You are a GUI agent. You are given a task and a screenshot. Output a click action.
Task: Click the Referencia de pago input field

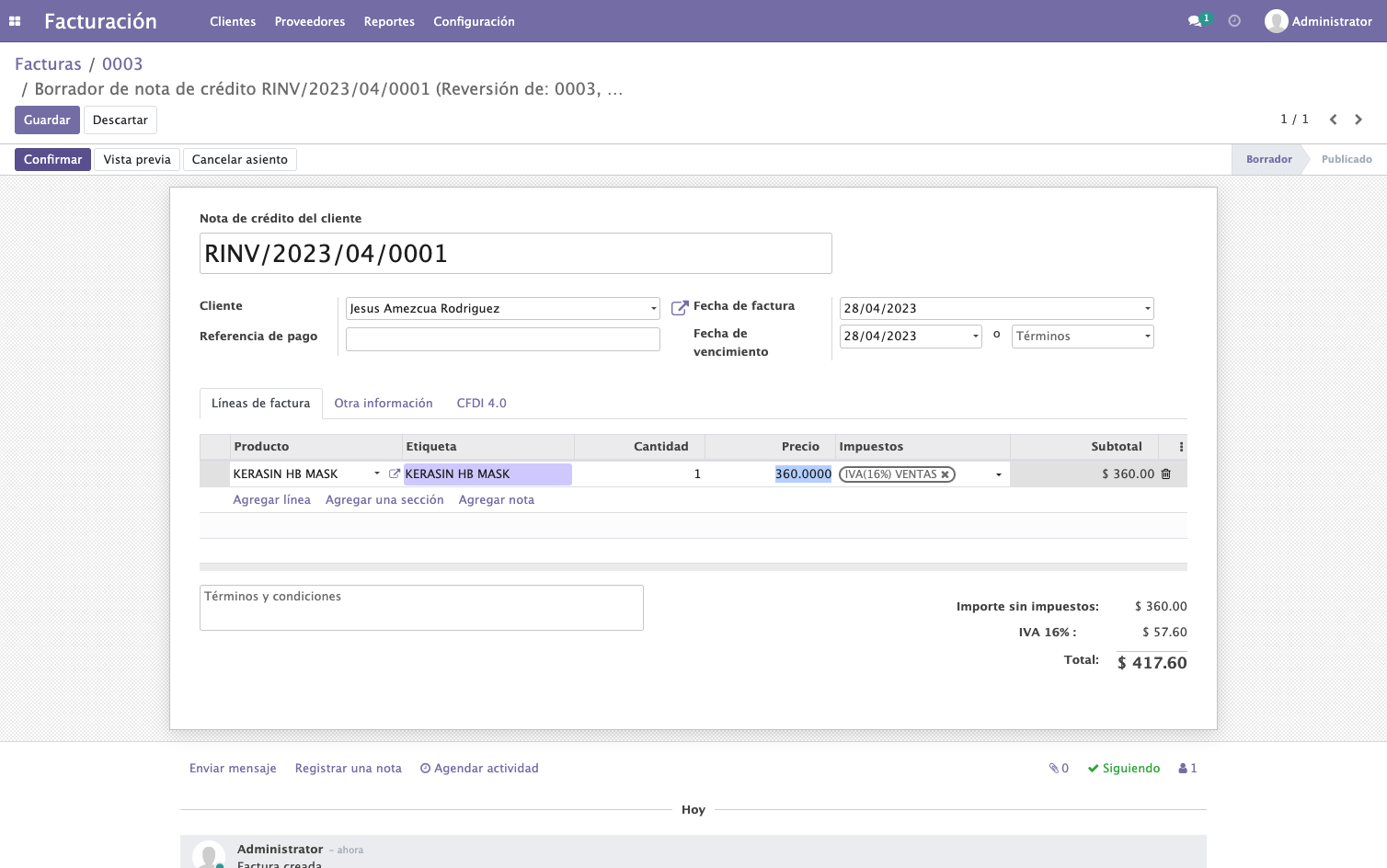503,339
